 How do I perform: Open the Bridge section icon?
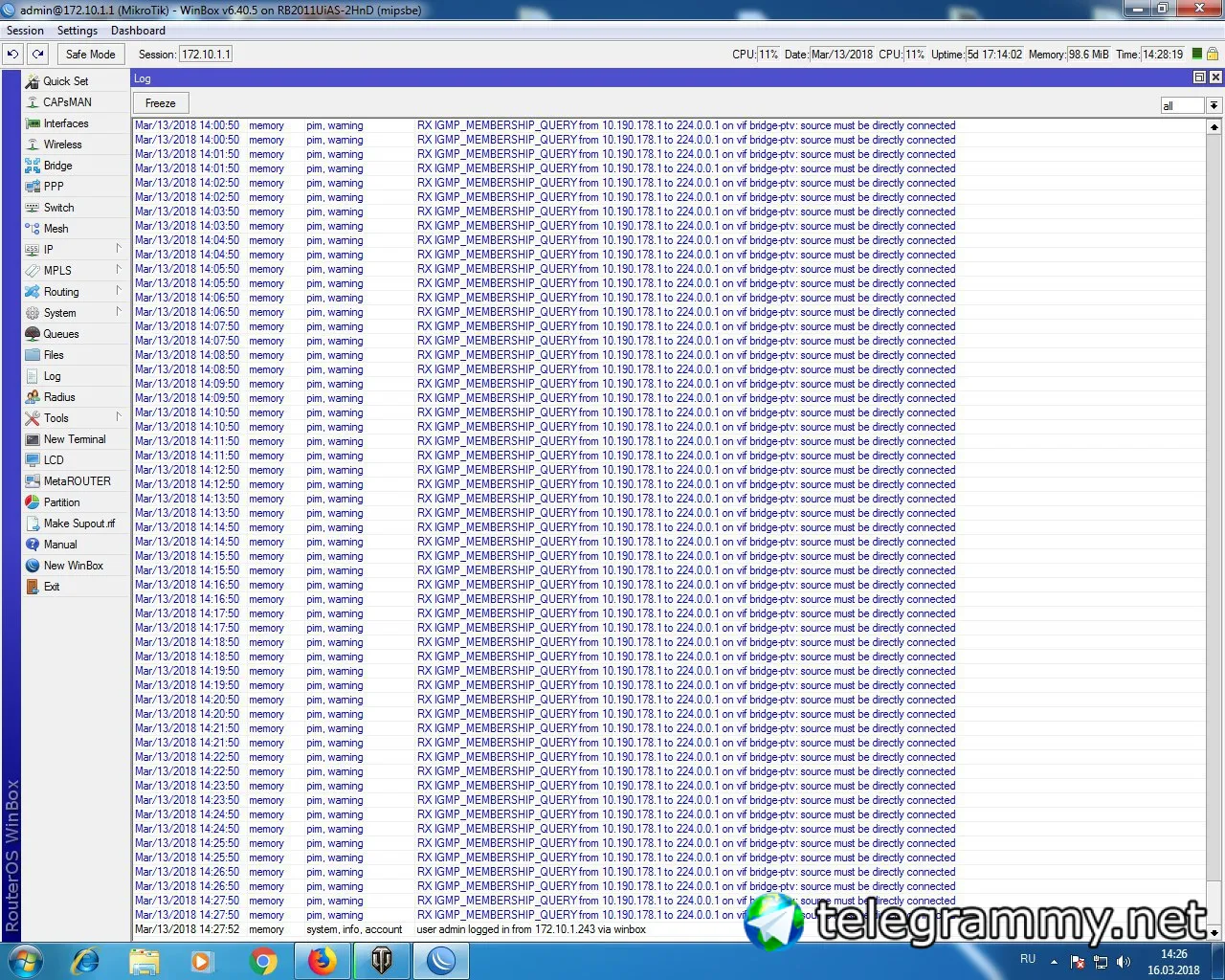[33, 166]
